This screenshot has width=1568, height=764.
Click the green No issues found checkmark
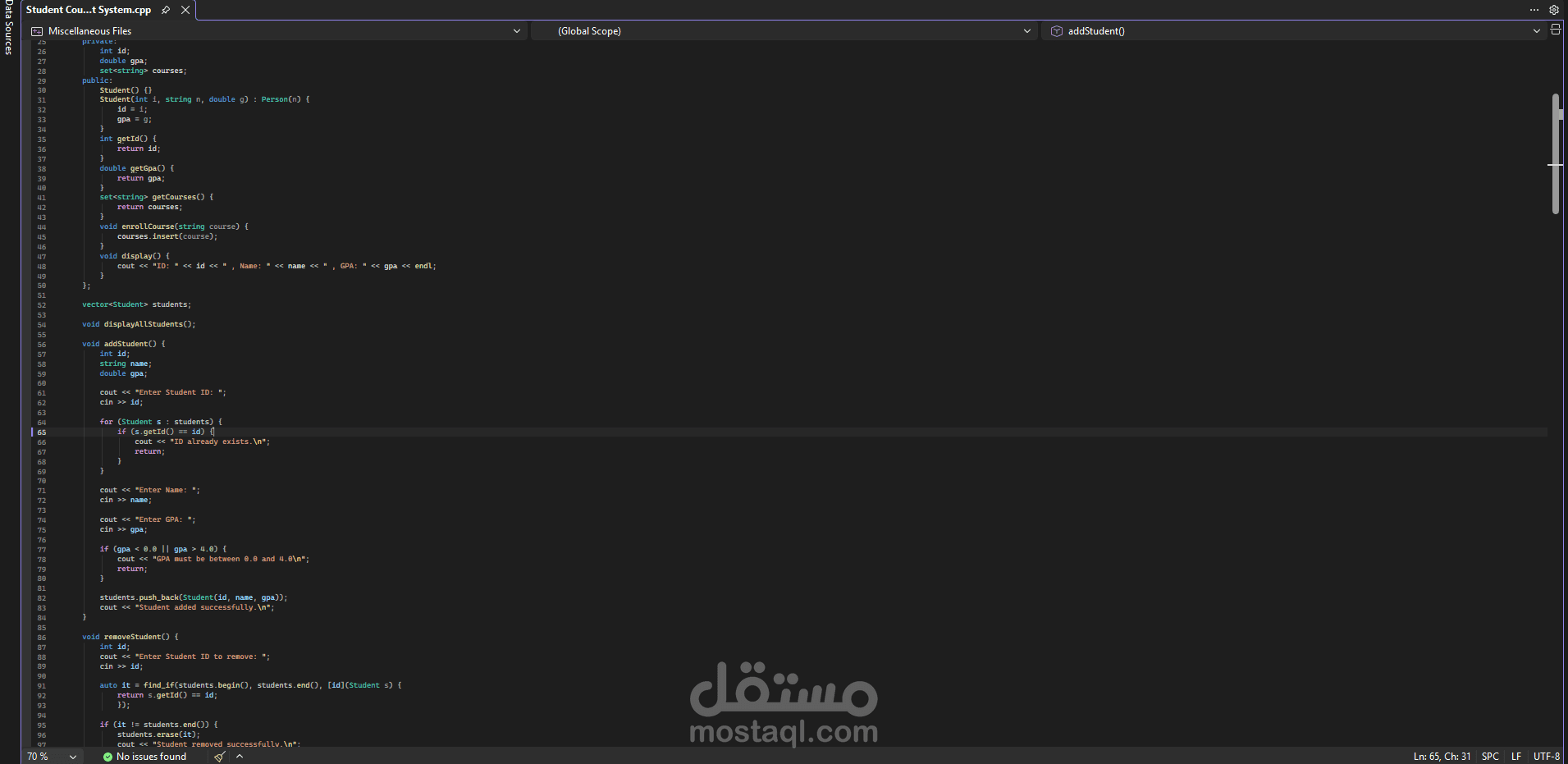[x=107, y=757]
